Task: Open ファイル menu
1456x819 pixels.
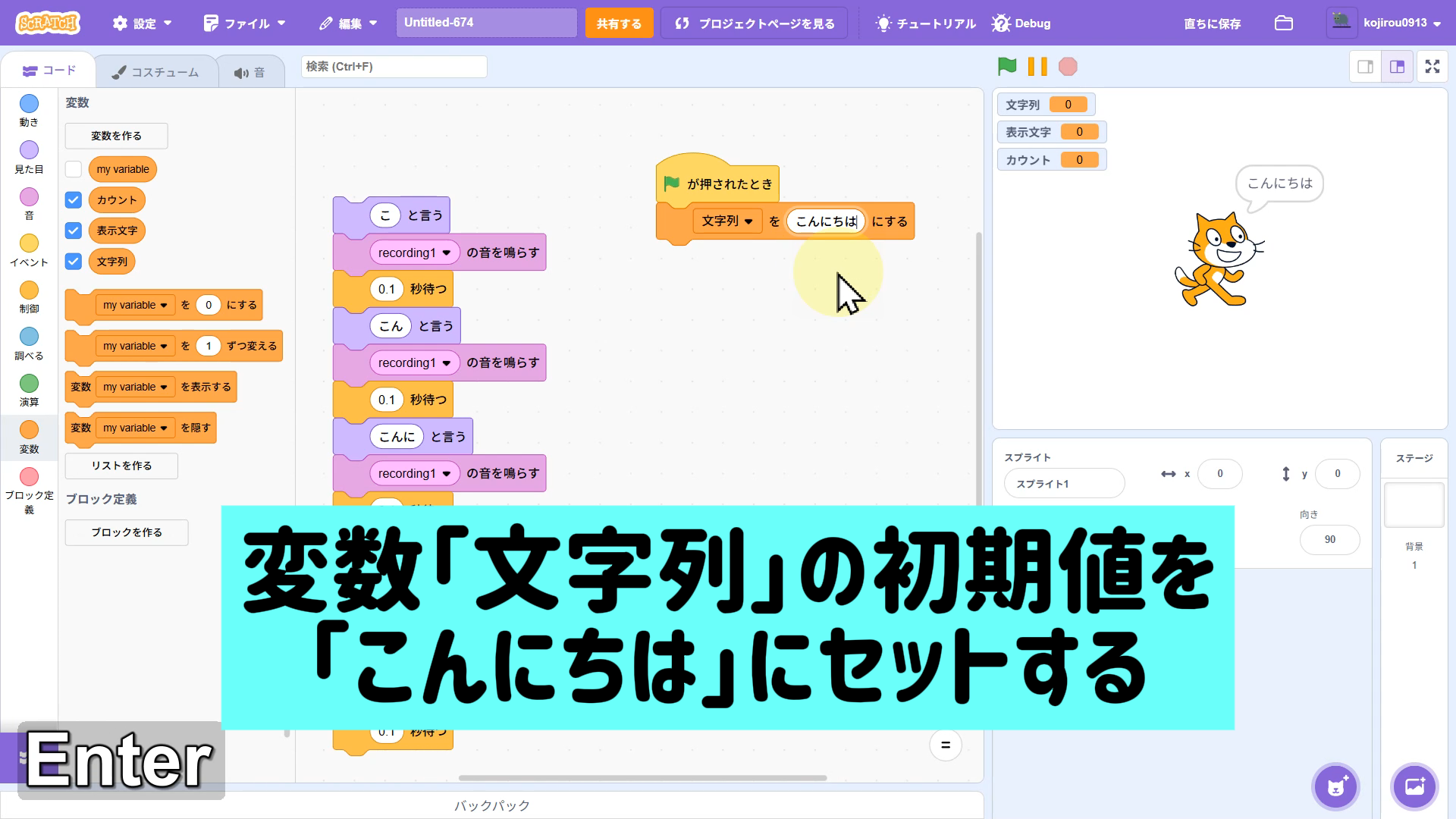Action: (x=245, y=24)
